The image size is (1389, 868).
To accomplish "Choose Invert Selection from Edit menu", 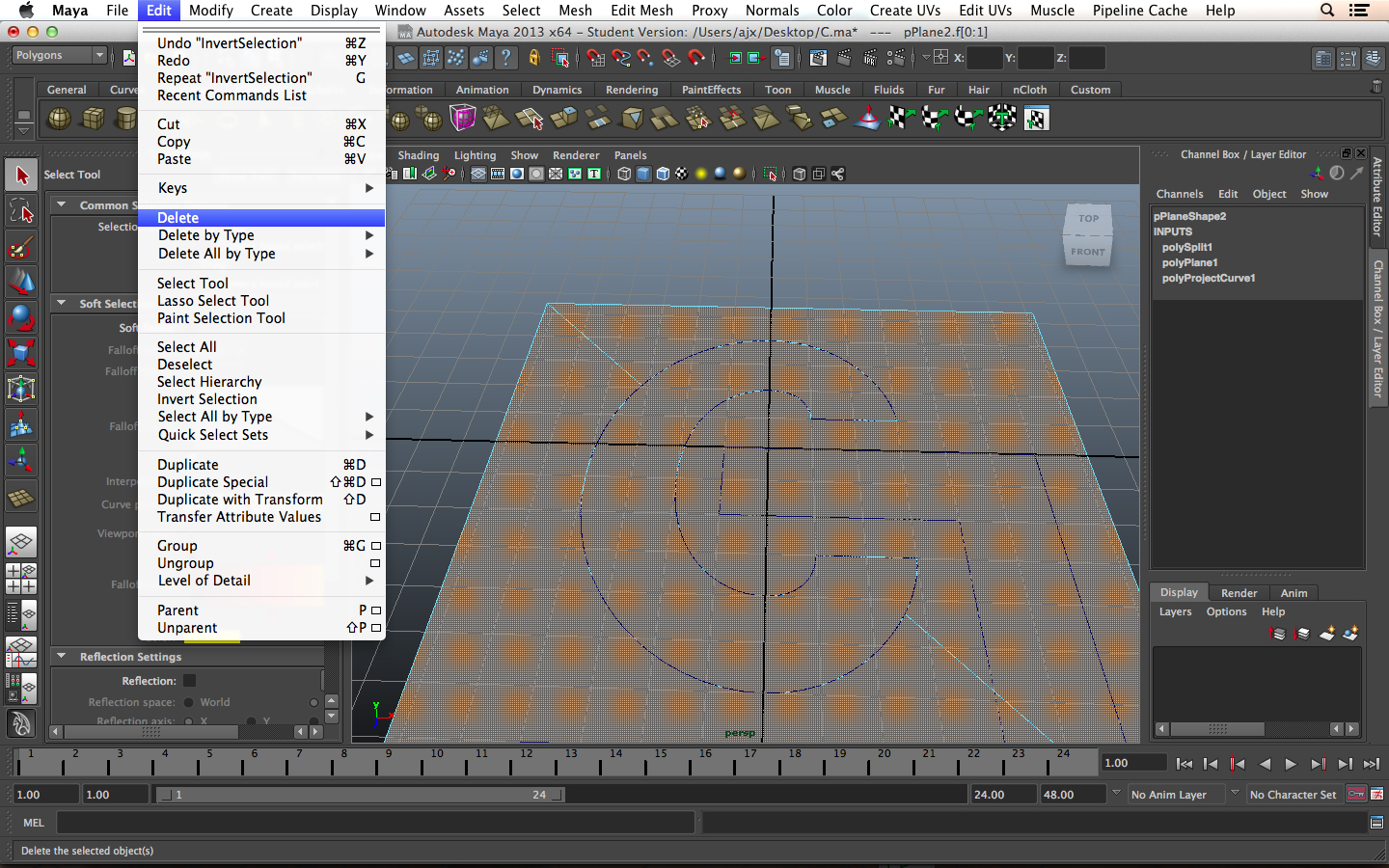I will (207, 399).
